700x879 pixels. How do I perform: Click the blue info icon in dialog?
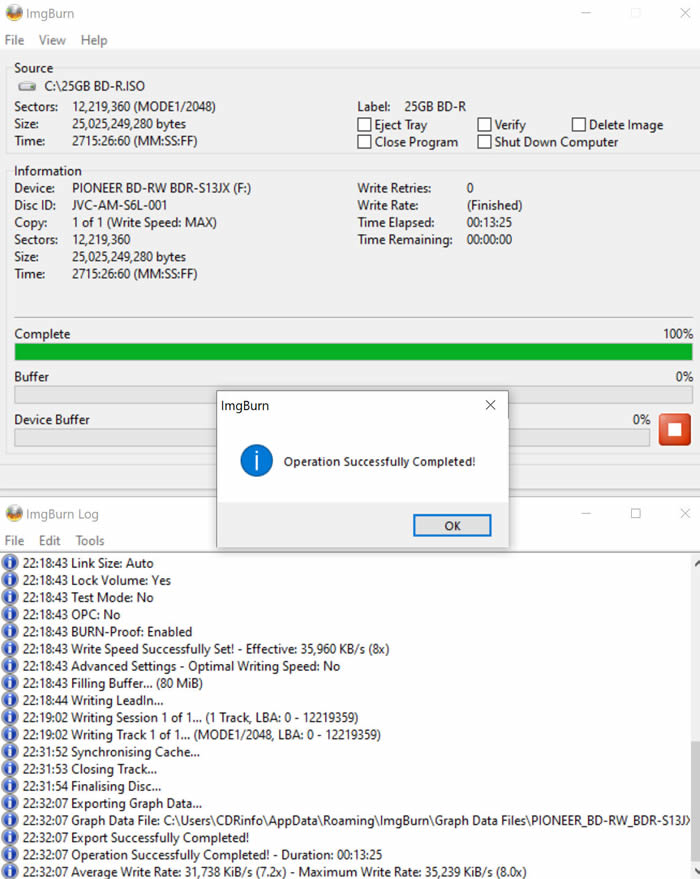click(x=258, y=461)
